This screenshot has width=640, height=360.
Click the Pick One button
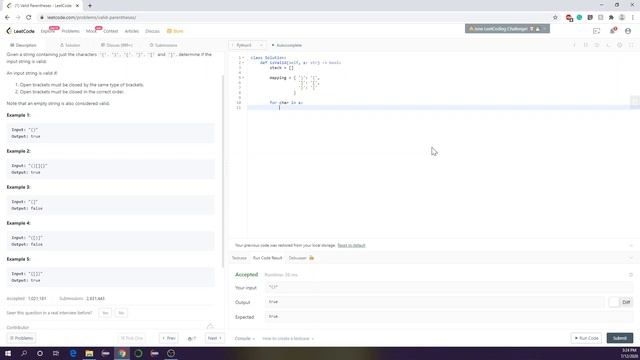(x=132, y=338)
